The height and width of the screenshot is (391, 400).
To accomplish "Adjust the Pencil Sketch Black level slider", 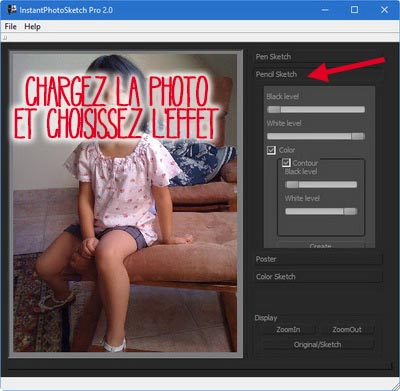I will point(316,110).
